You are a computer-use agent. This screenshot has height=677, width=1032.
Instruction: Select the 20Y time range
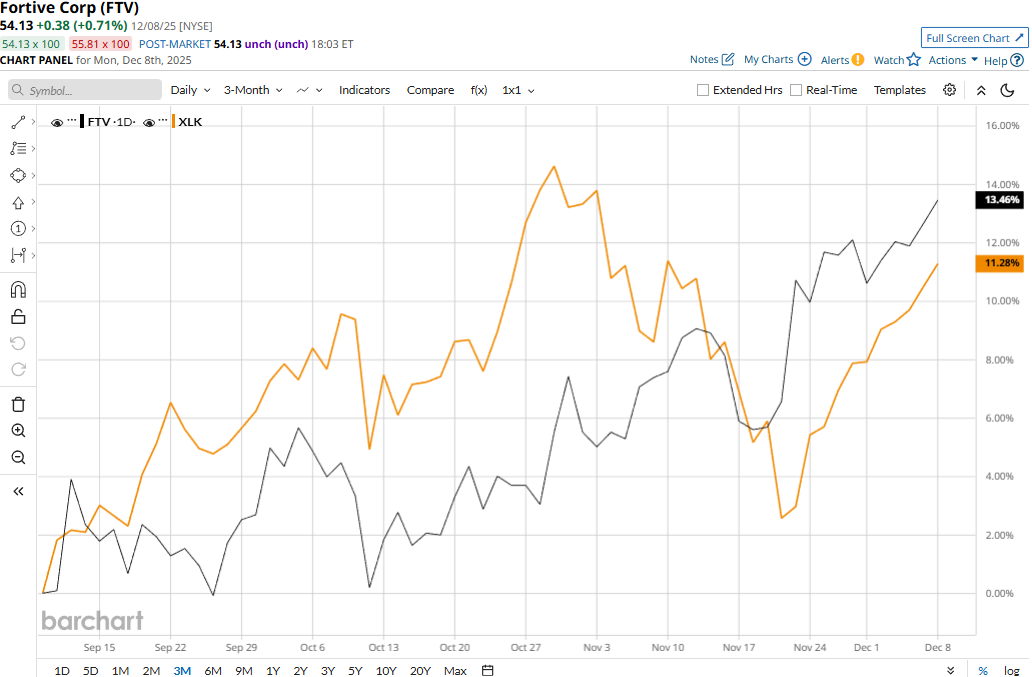coord(420,670)
